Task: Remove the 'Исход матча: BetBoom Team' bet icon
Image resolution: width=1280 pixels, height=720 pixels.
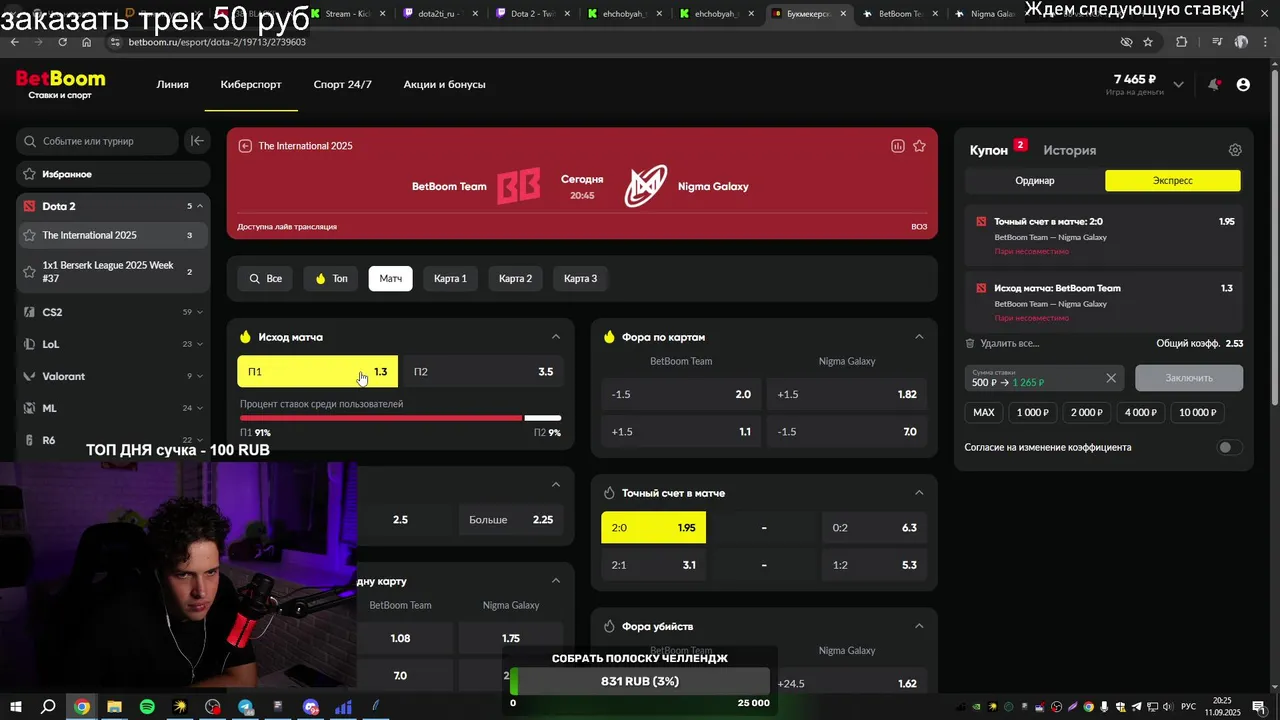Action: click(981, 288)
